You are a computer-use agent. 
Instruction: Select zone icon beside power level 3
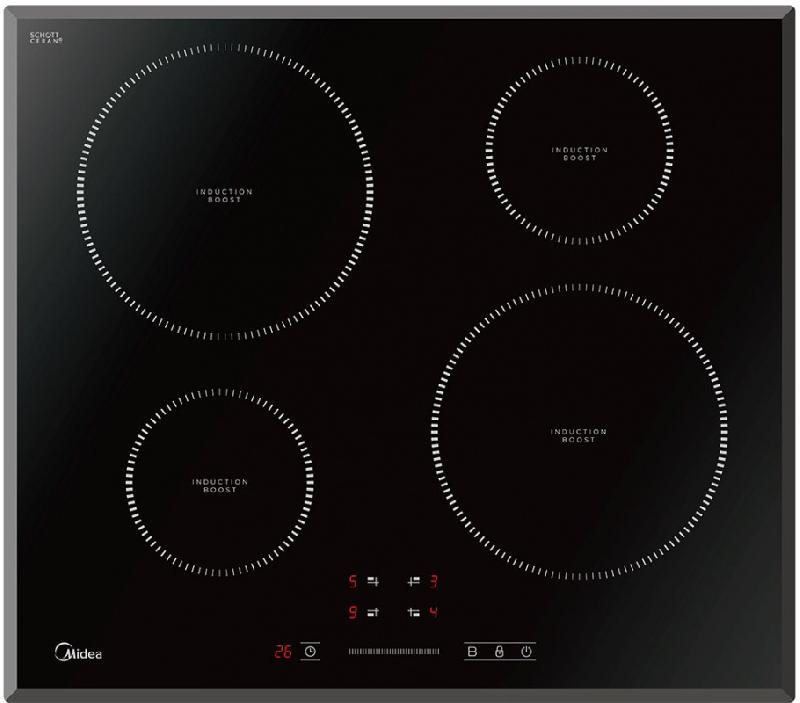point(413,581)
